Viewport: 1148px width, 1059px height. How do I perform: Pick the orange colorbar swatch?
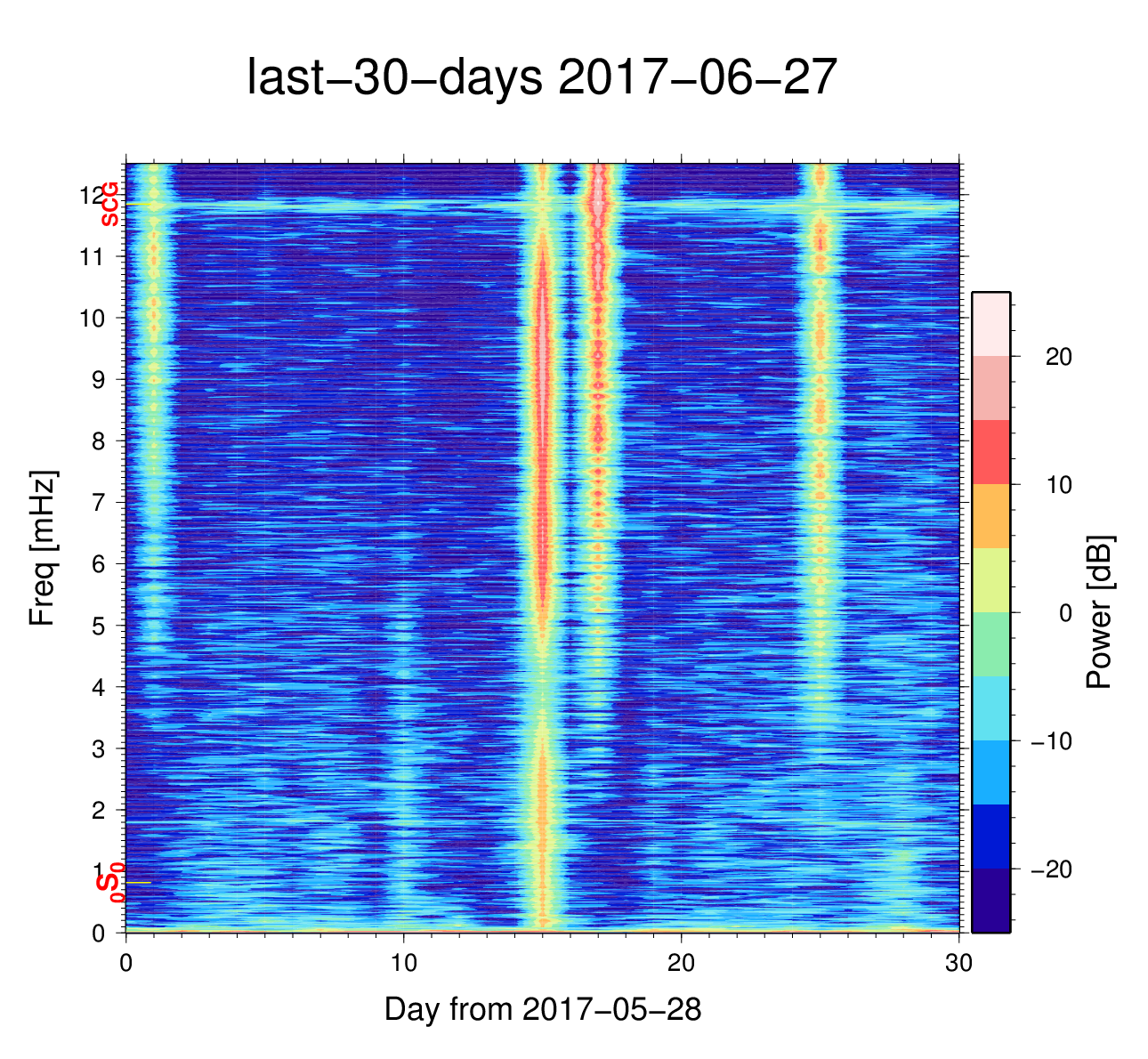tap(990, 516)
